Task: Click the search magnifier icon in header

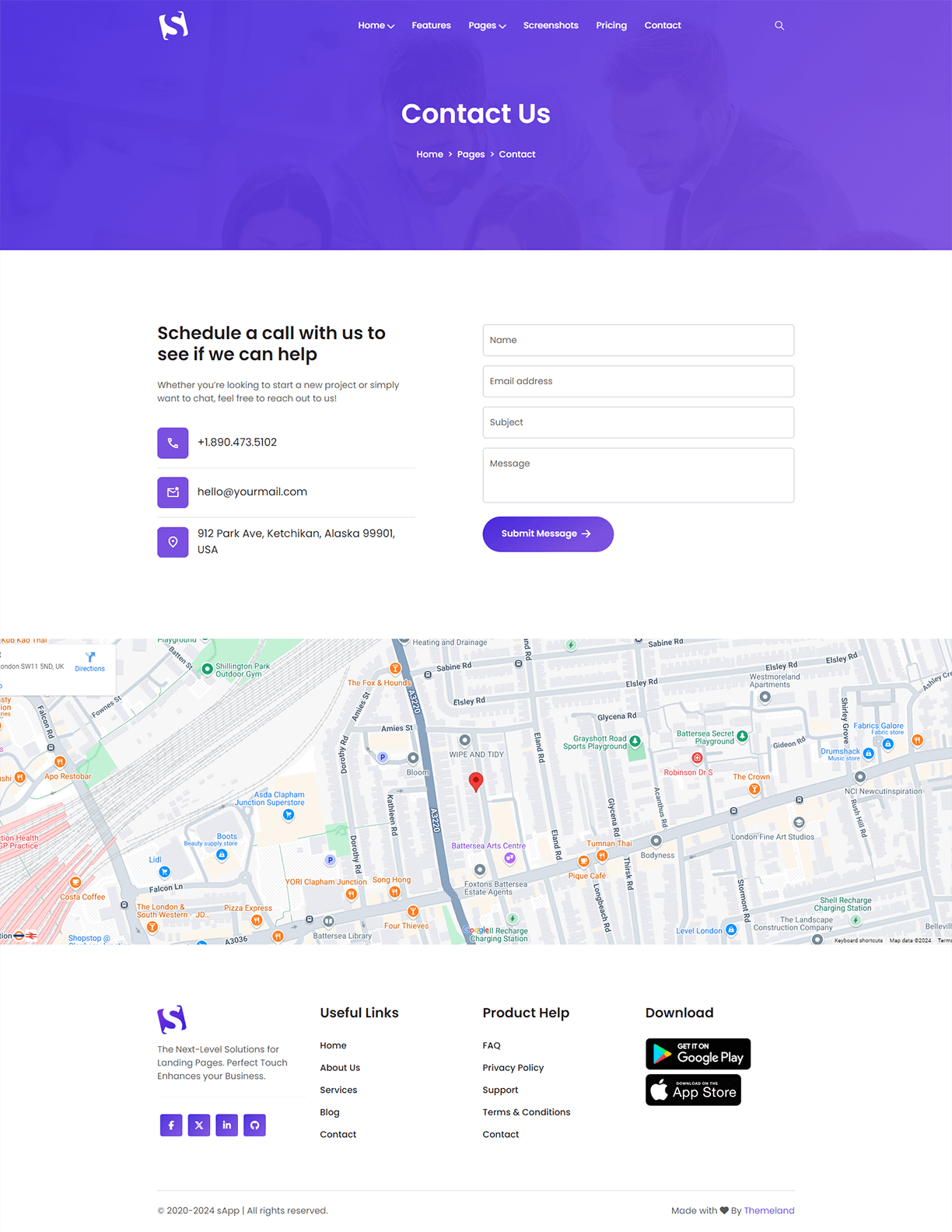Action: (x=779, y=26)
